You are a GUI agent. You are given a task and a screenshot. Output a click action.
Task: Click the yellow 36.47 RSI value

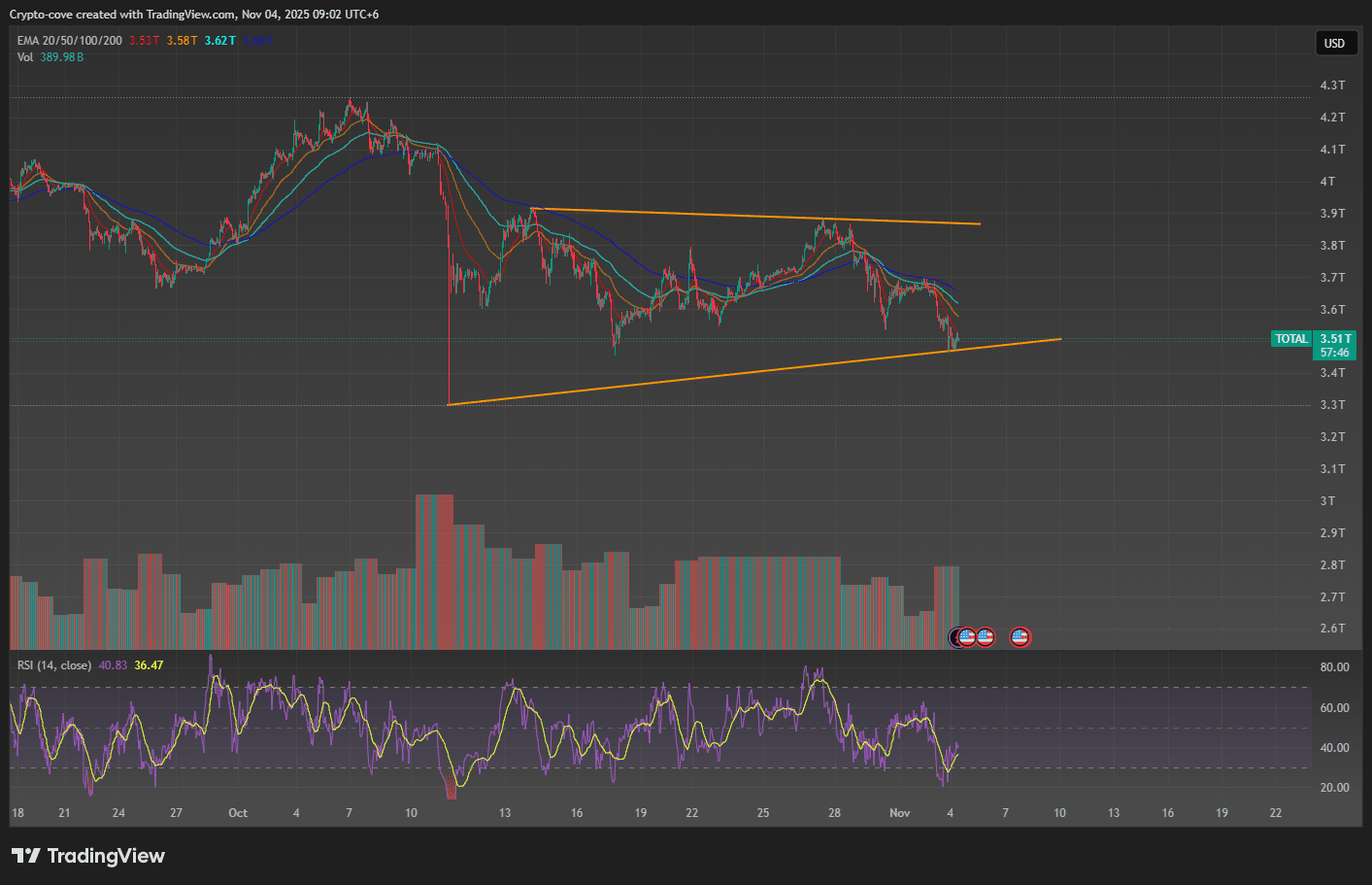pyautogui.click(x=149, y=665)
